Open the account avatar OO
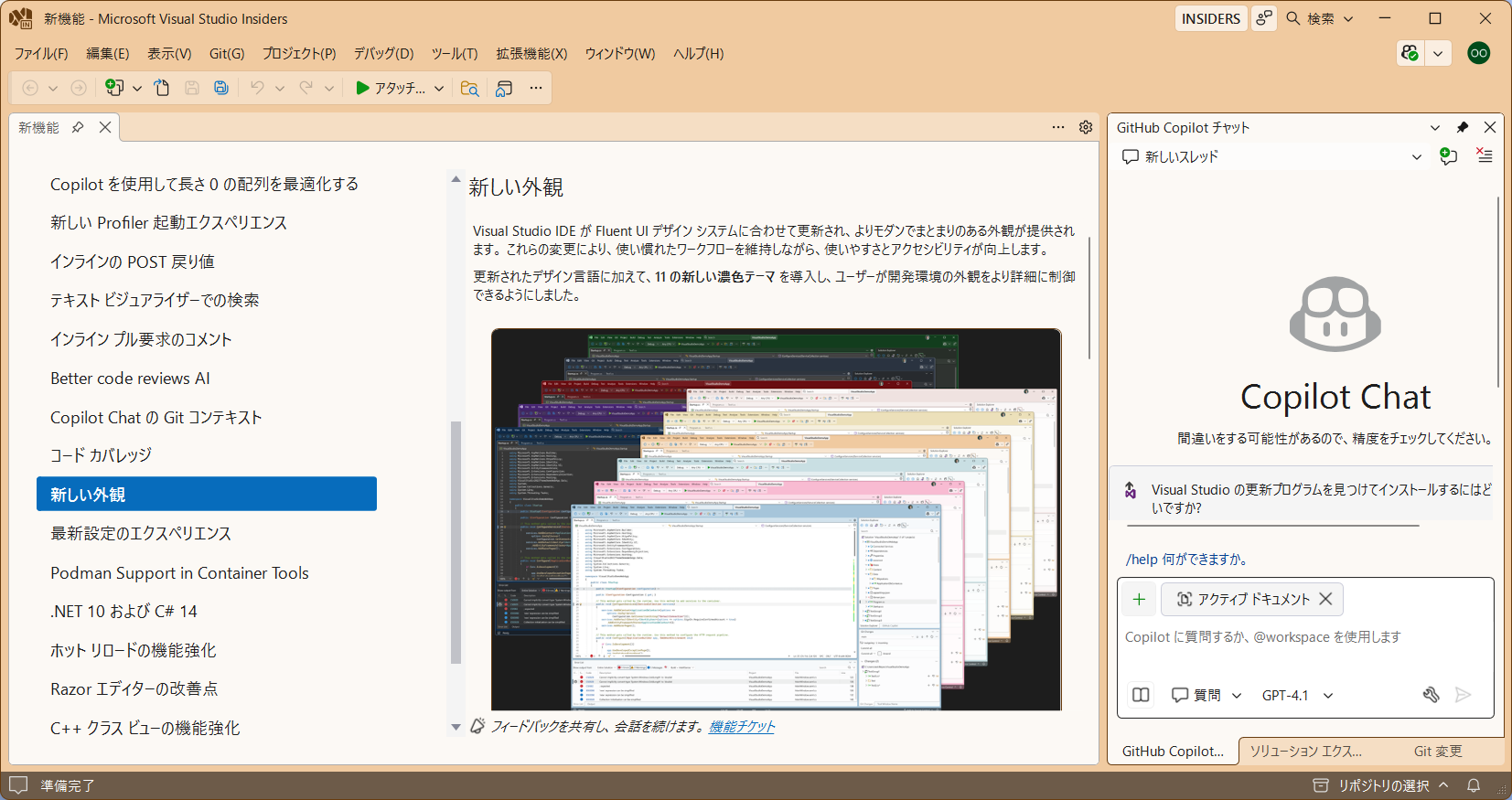Viewport: 1512px width, 800px height. 1478,53
